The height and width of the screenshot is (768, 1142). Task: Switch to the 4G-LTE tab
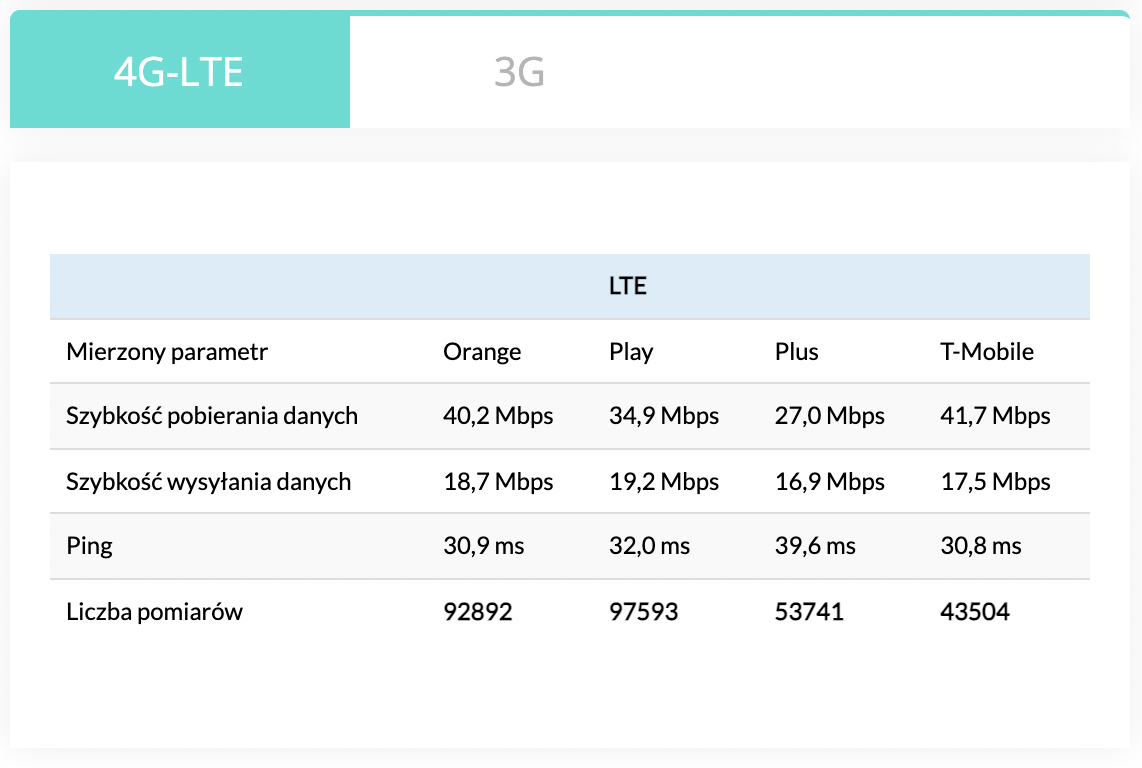coord(179,72)
